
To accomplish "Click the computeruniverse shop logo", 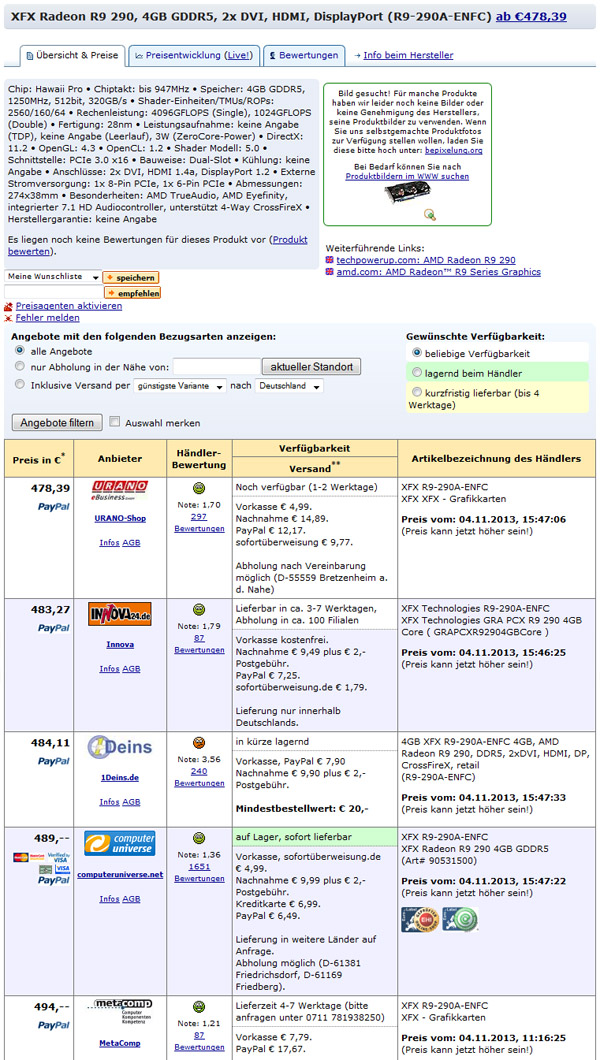I will (x=120, y=845).
